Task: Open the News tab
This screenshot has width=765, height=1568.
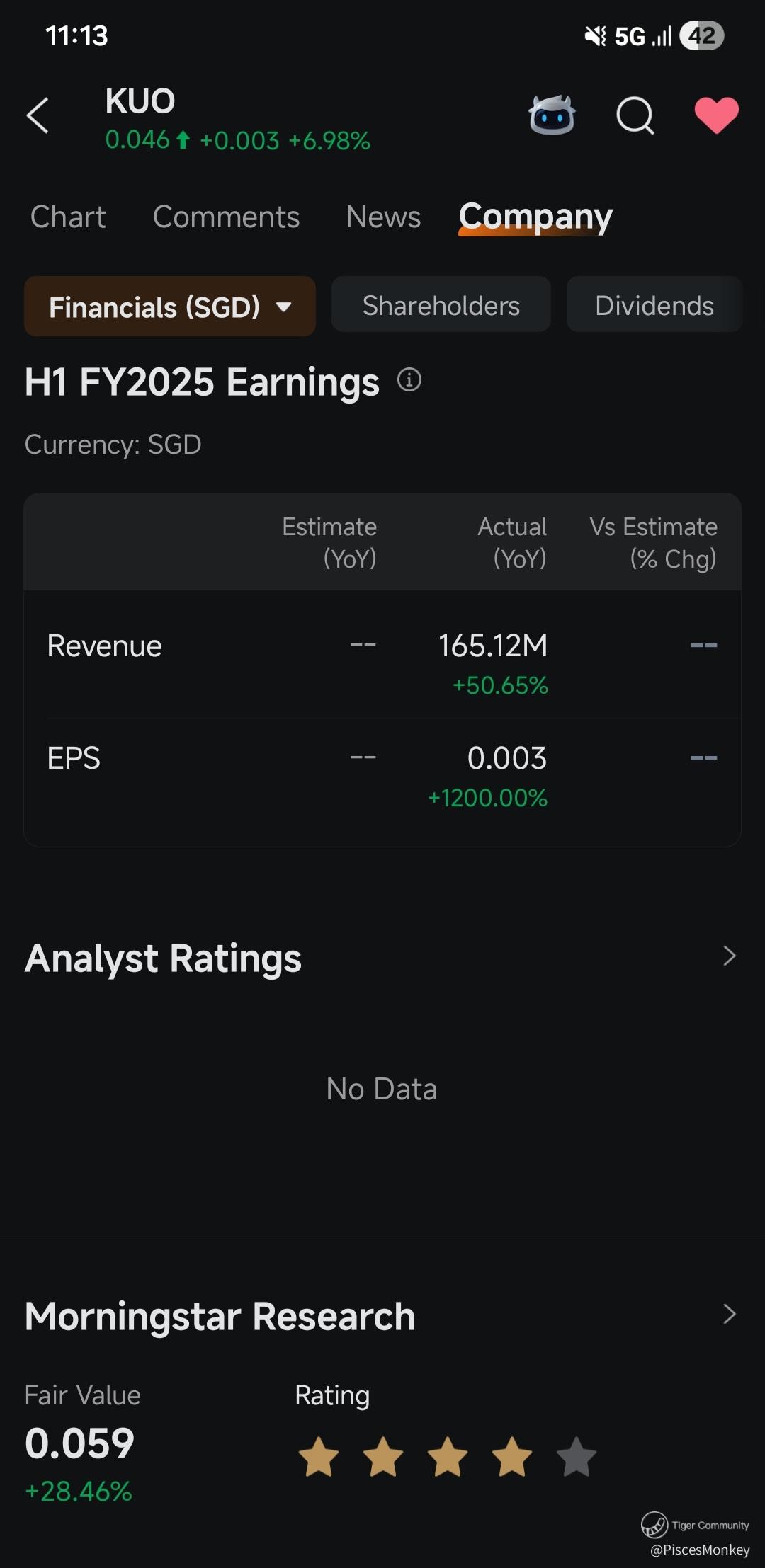Action: 383,217
